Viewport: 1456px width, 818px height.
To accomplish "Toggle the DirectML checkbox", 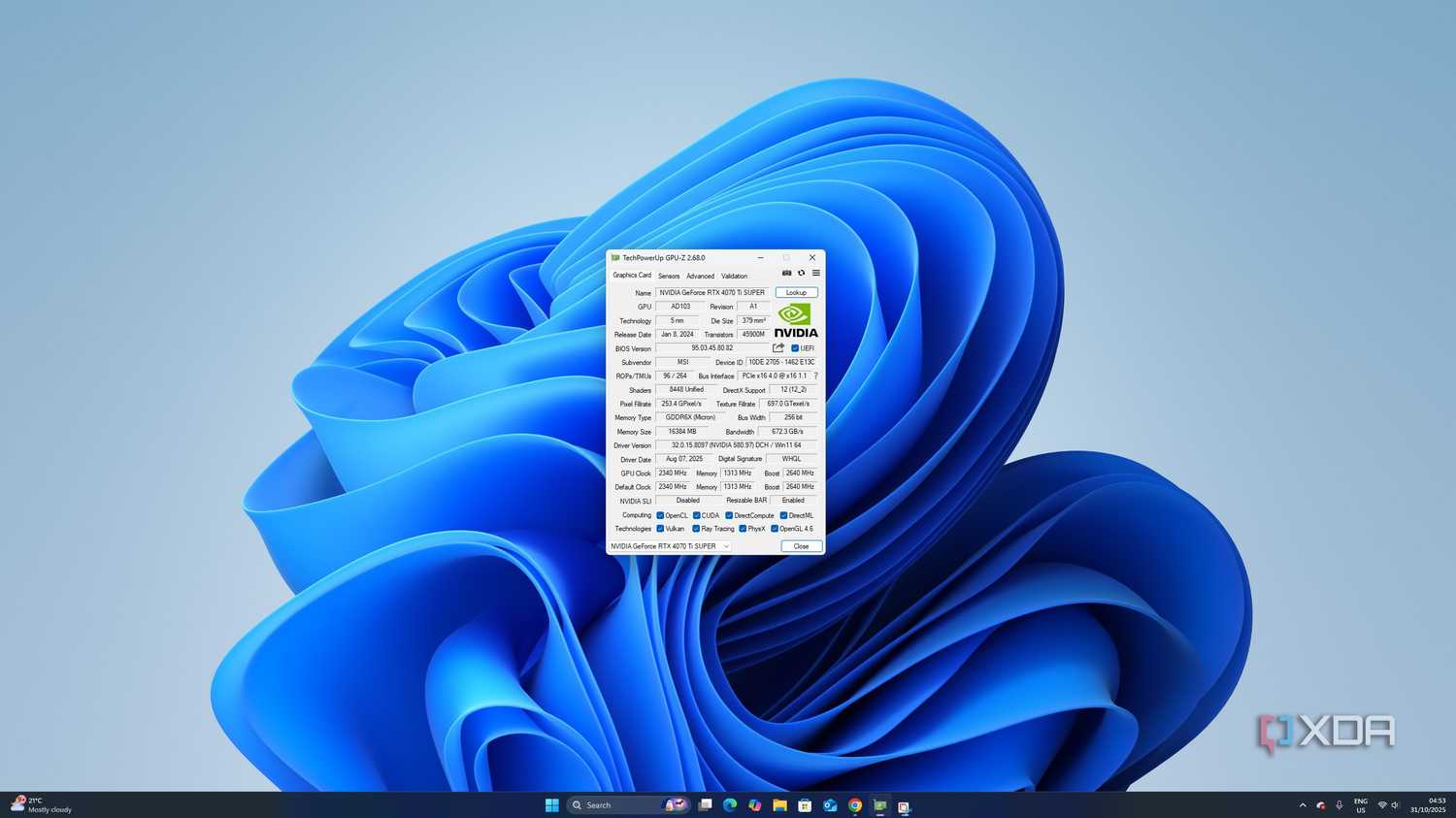I will pos(783,515).
